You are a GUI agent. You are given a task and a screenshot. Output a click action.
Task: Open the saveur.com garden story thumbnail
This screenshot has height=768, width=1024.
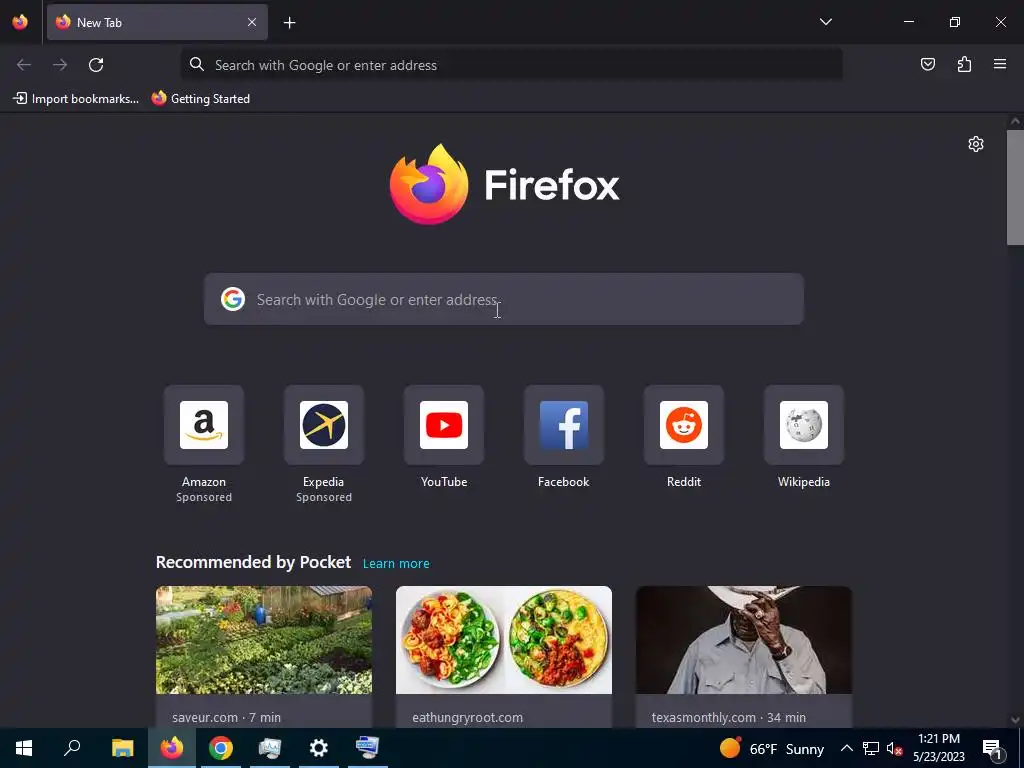264,640
